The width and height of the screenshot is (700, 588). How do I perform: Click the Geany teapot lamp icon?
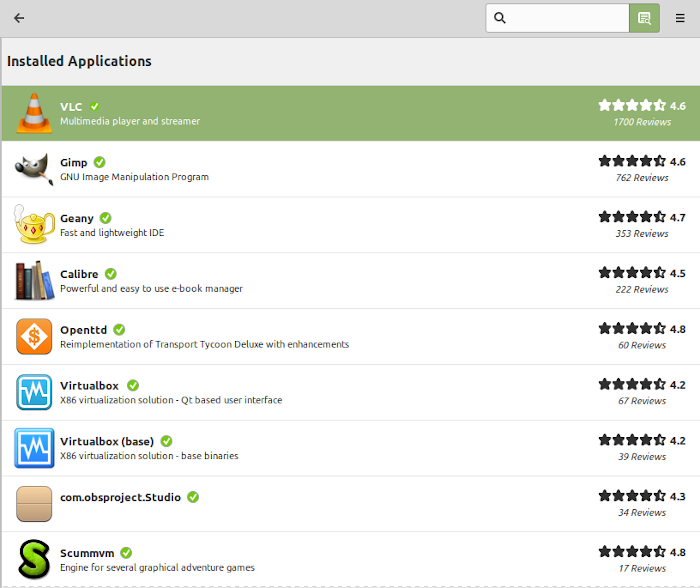pyautogui.click(x=33, y=225)
